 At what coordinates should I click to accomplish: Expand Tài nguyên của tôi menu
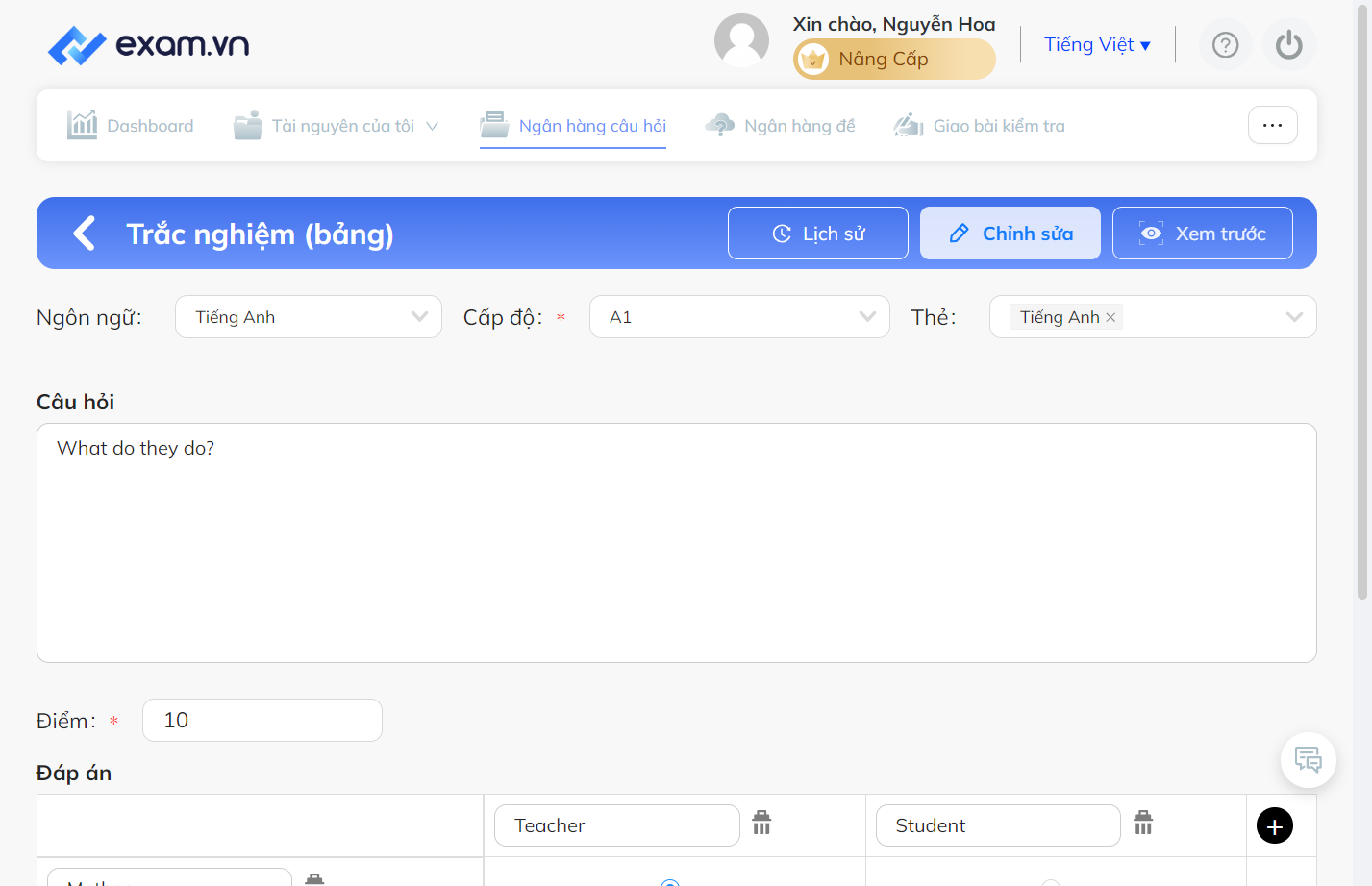tap(337, 125)
